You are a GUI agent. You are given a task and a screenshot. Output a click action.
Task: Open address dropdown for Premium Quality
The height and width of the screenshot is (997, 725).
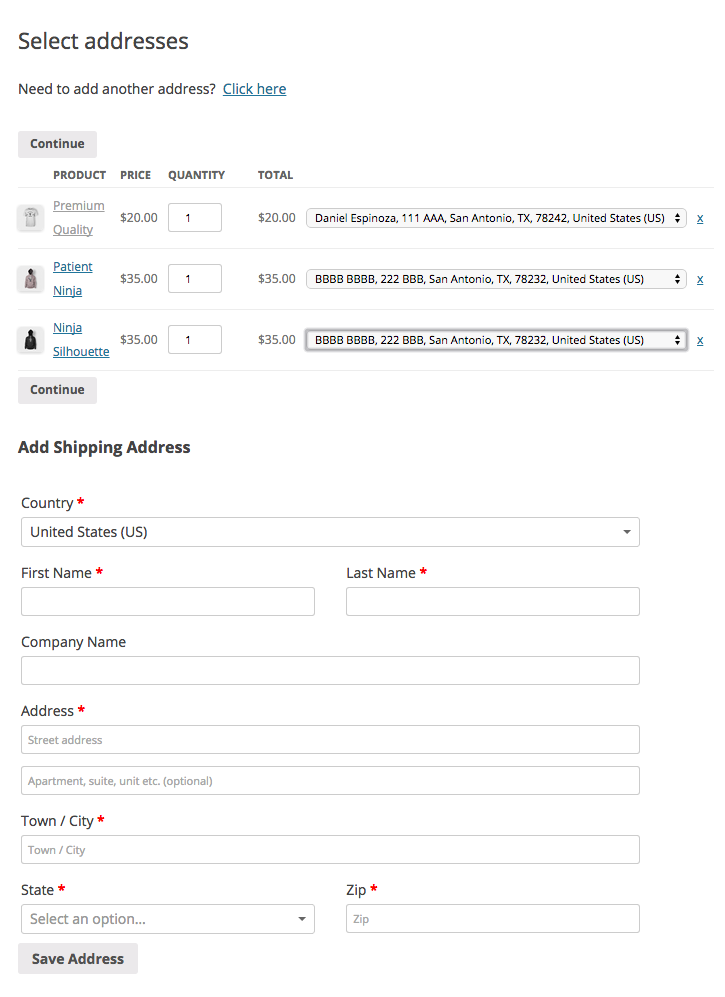click(x=496, y=218)
